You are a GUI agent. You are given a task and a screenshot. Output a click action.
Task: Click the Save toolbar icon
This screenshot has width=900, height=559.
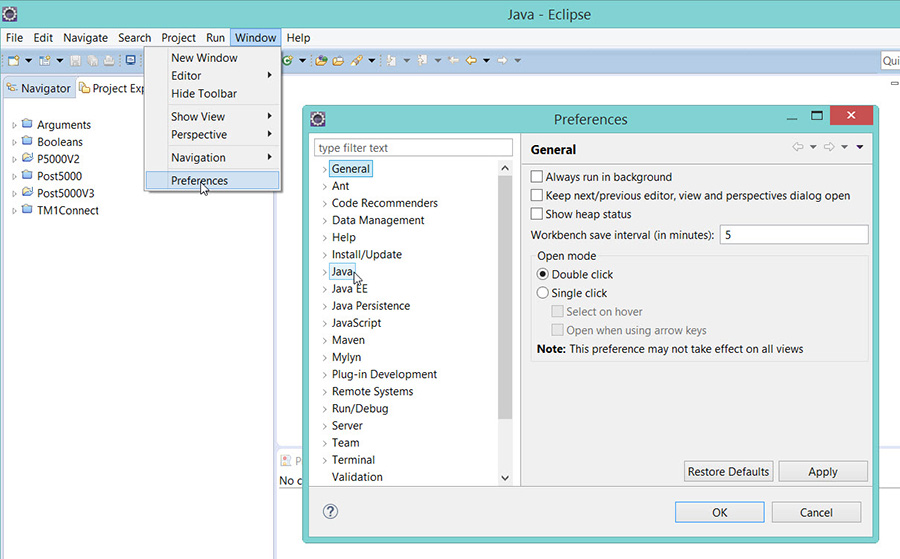tap(75, 60)
